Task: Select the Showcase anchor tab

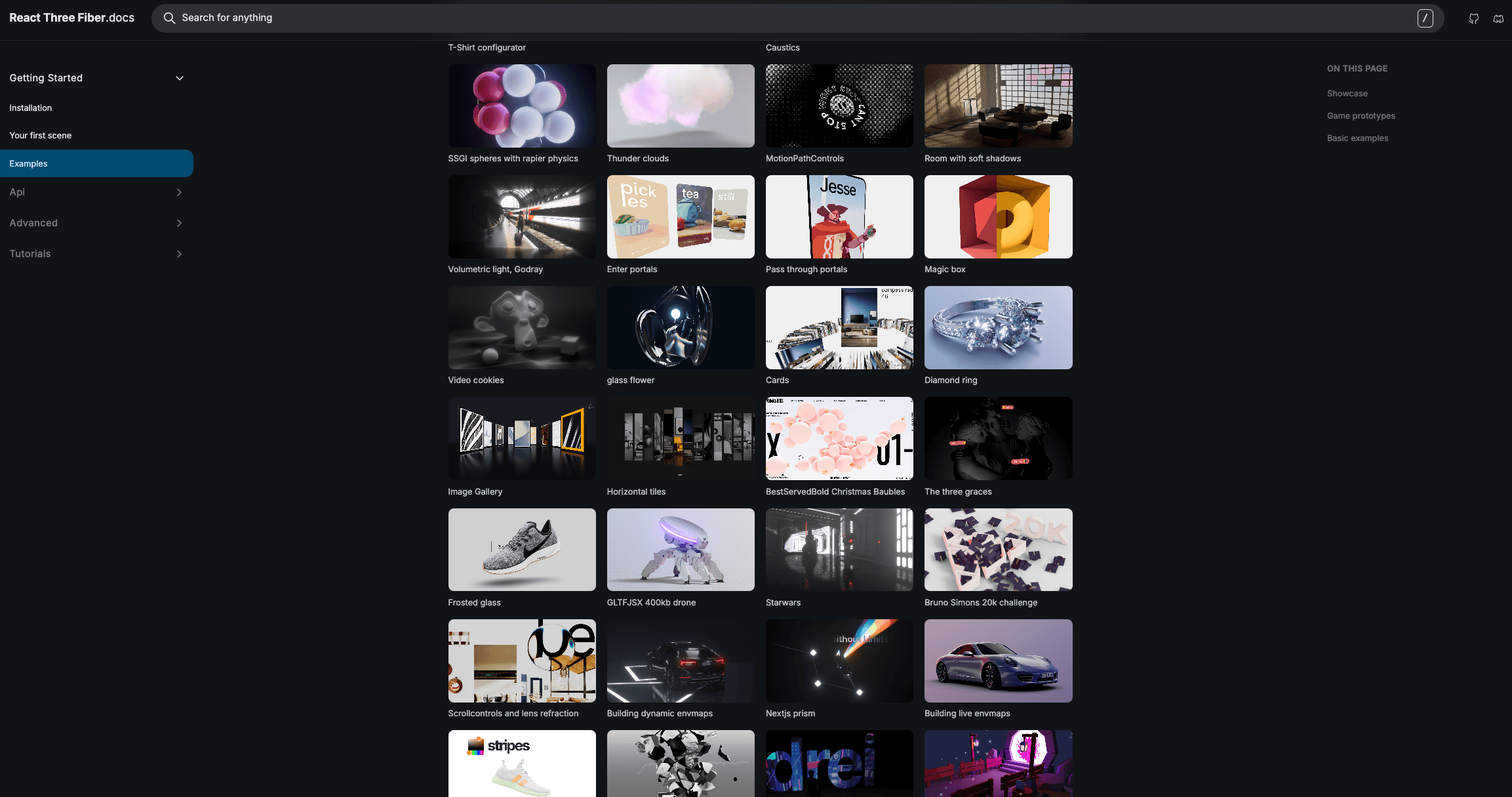Action: click(1346, 93)
